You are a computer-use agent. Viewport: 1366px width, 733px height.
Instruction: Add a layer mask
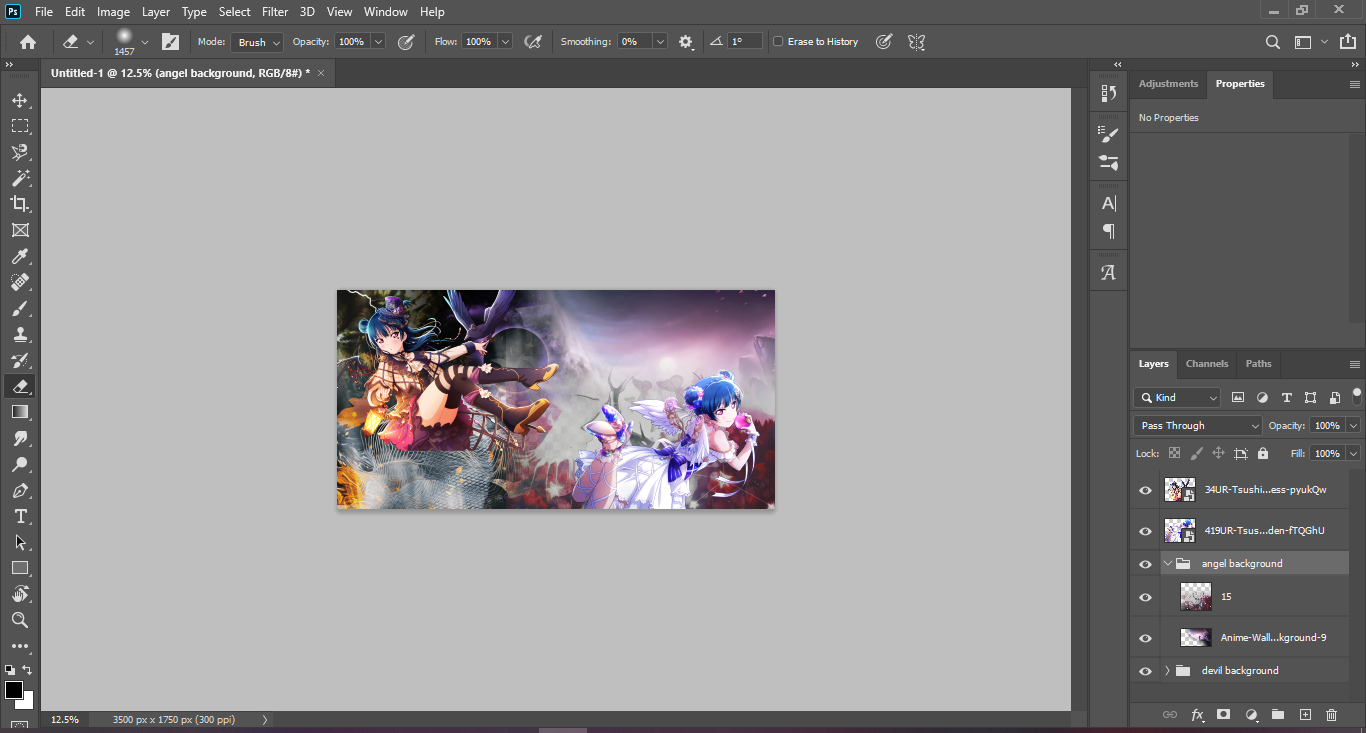point(1223,715)
